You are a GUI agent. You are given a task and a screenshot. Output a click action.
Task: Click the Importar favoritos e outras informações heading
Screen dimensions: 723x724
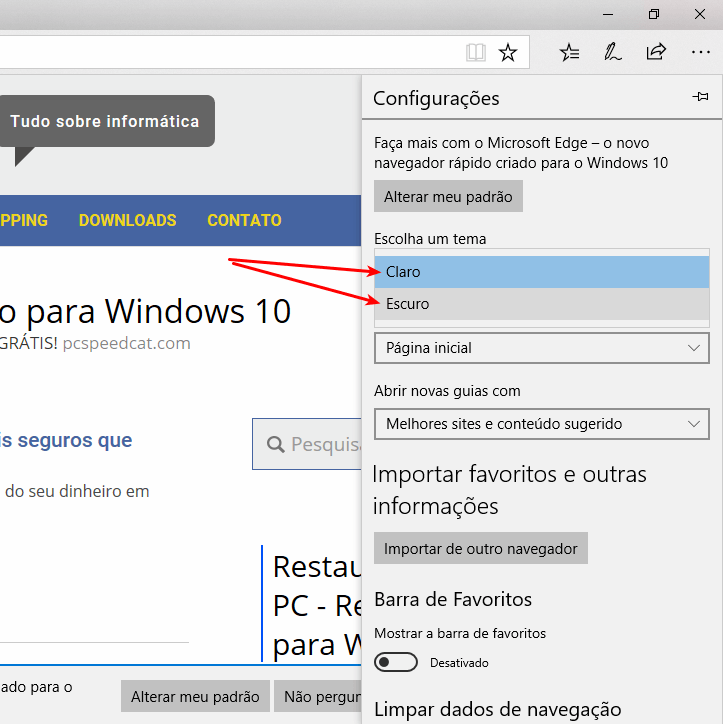tap(509, 490)
